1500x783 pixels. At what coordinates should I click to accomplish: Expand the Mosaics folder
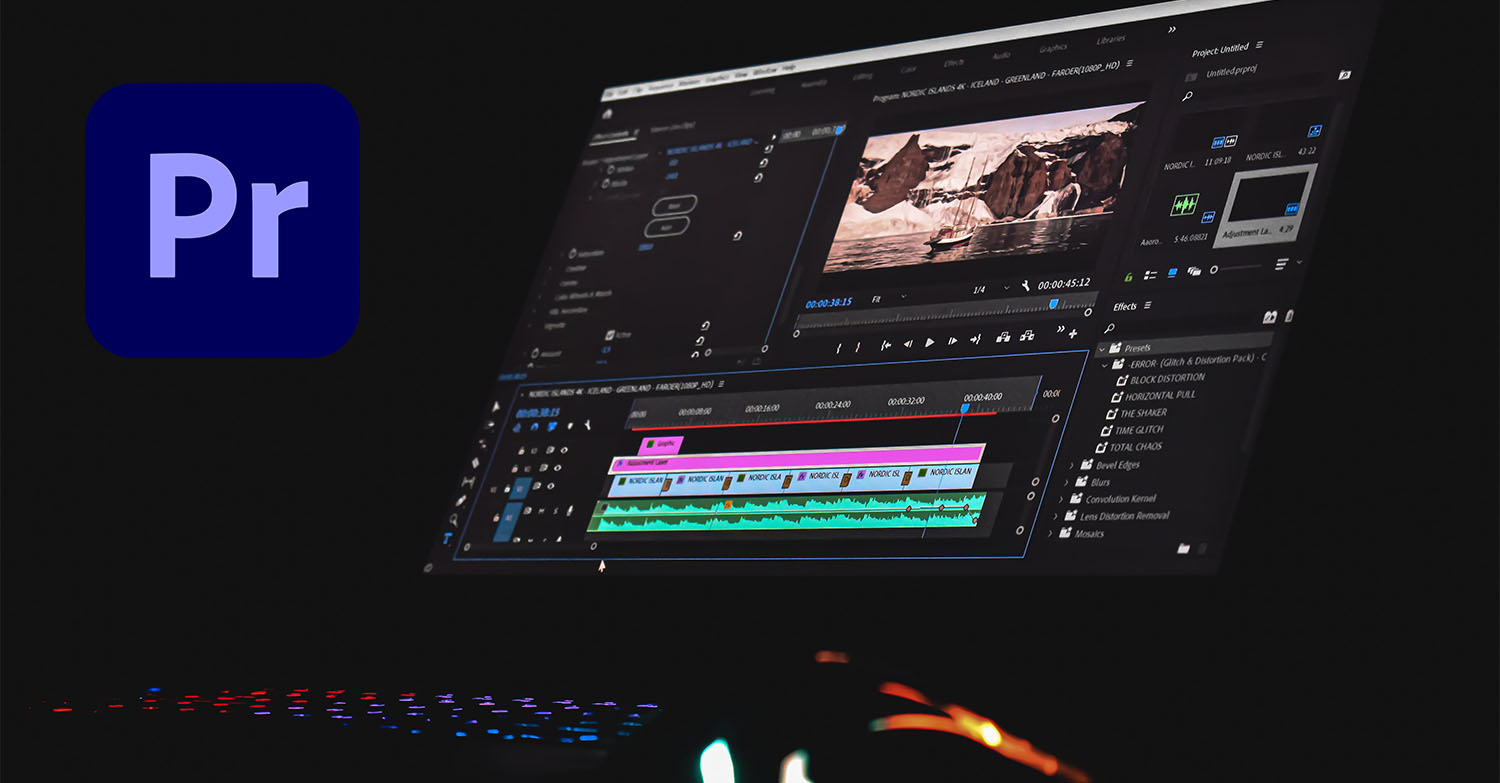tap(1050, 534)
